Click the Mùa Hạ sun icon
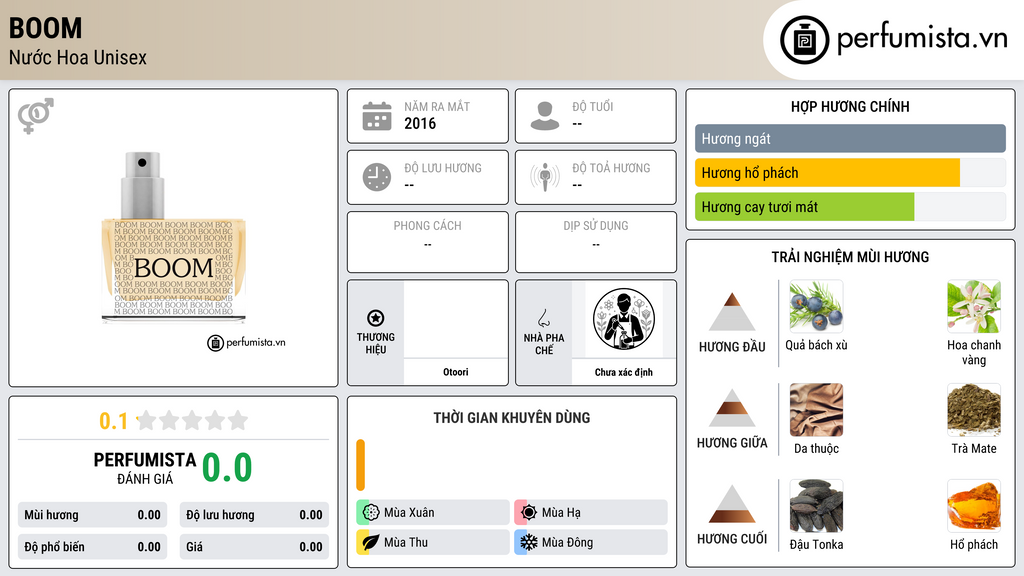 click(x=528, y=512)
